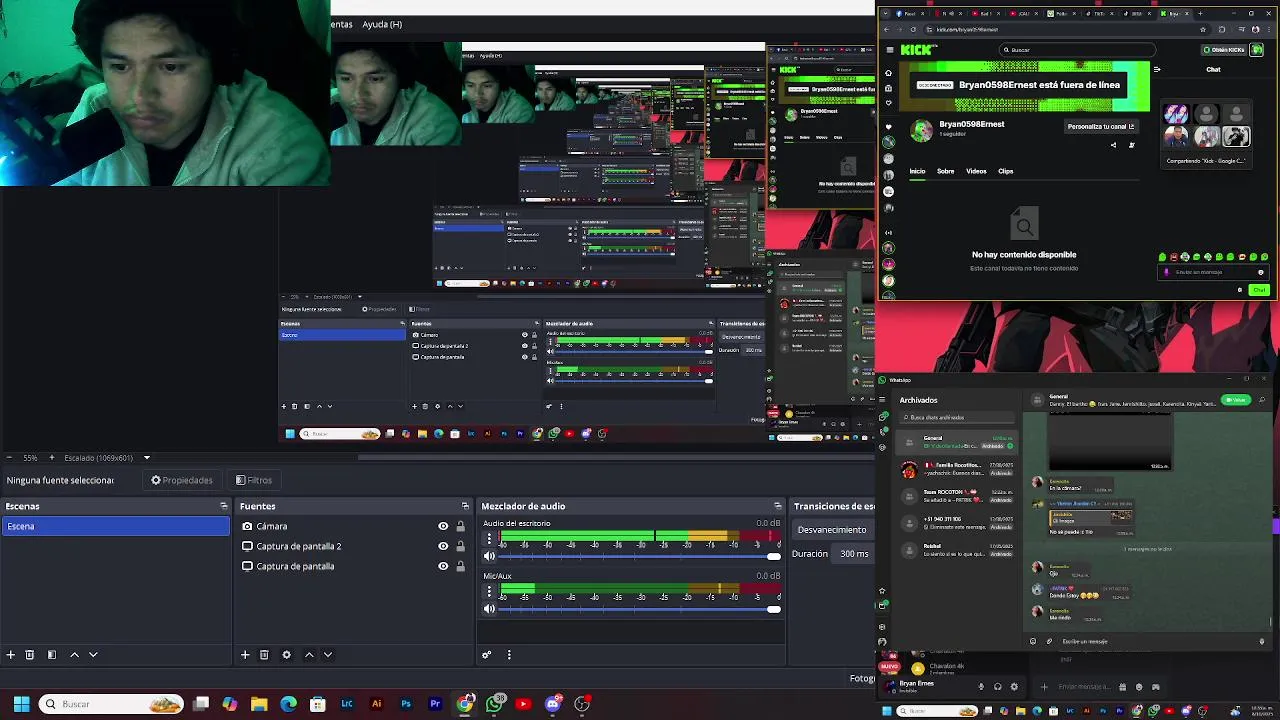The height and width of the screenshot is (720, 1280).
Task: Pop out the Fuentes dock panel
Action: coord(465,506)
